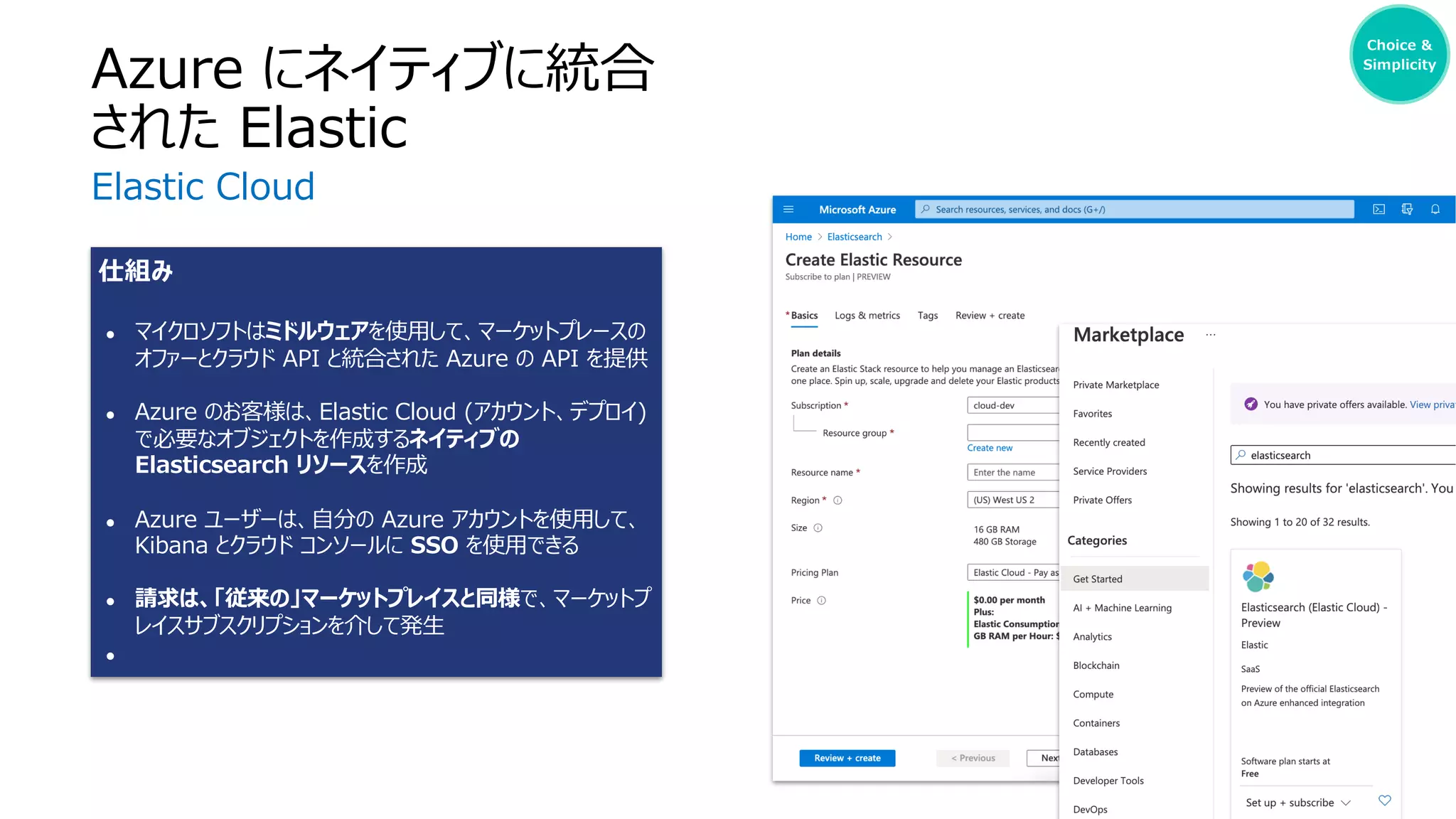Open Elasticsearch (Elastic Cloud) - Preview offer title

[1314, 615]
